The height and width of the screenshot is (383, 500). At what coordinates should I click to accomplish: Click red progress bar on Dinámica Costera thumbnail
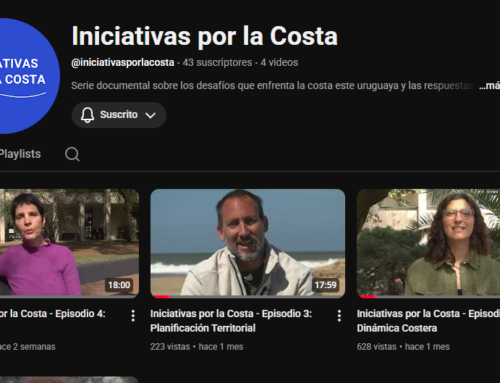[368, 296]
